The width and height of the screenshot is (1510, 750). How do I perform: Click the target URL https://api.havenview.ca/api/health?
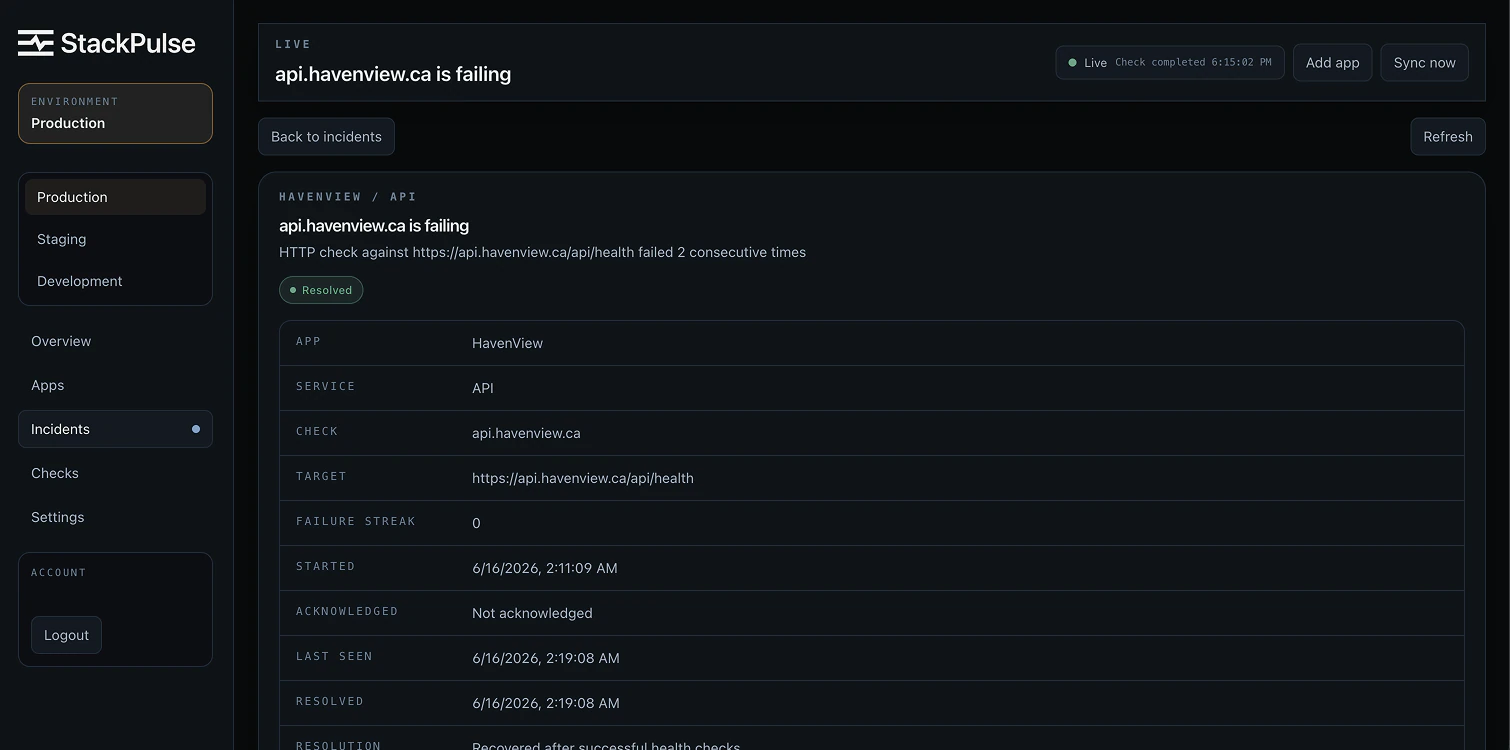pyautogui.click(x=583, y=478)
